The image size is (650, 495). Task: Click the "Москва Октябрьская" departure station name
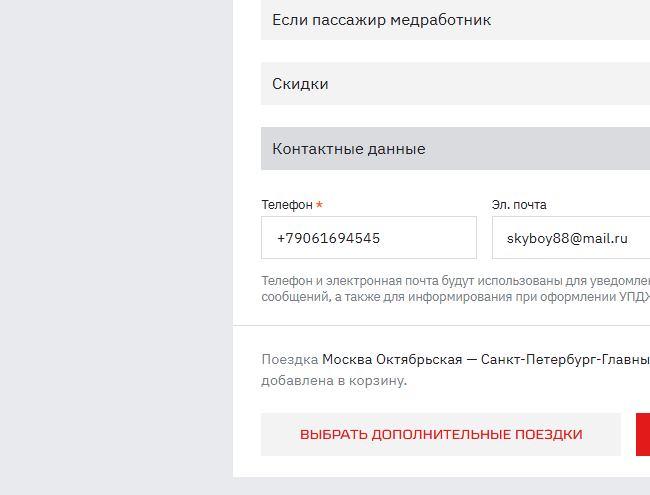(391, 359)
